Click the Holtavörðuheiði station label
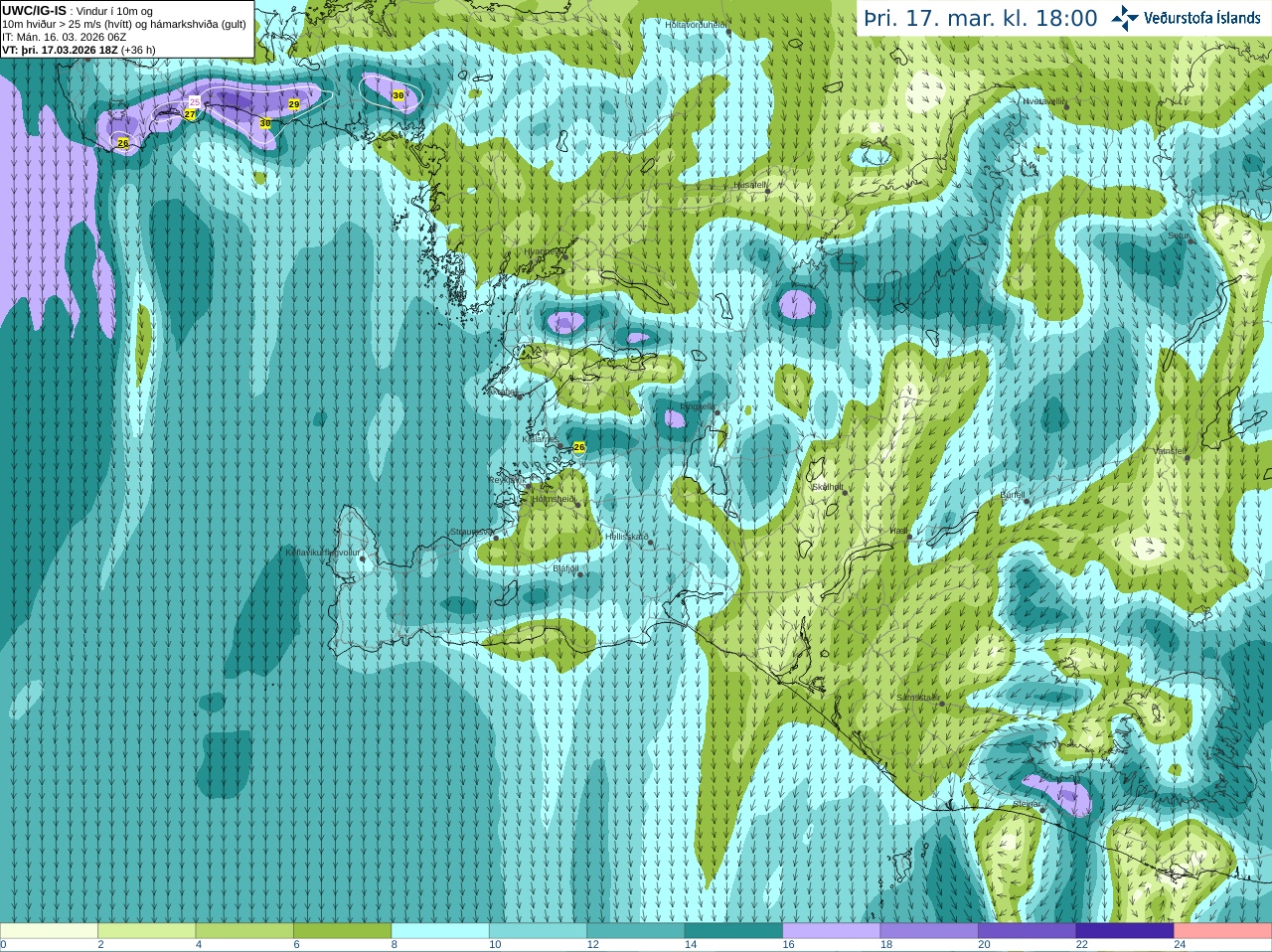Screen dimensions: 1272x952 (697, 24)
